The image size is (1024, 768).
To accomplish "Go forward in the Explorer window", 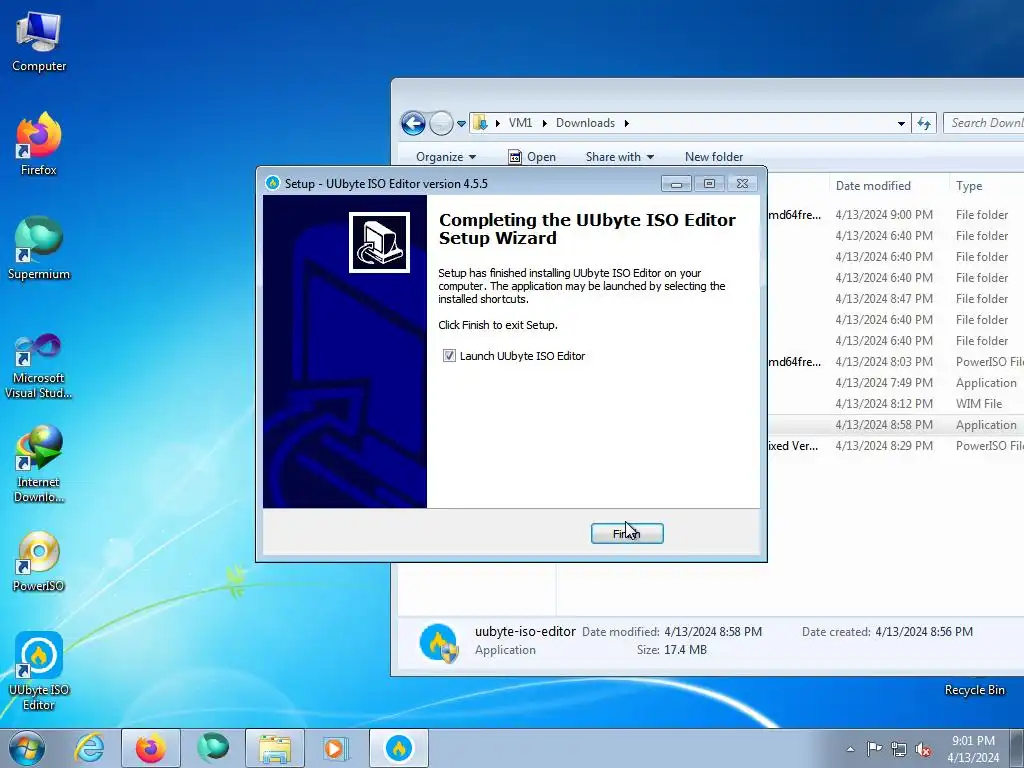I will 441,123.
